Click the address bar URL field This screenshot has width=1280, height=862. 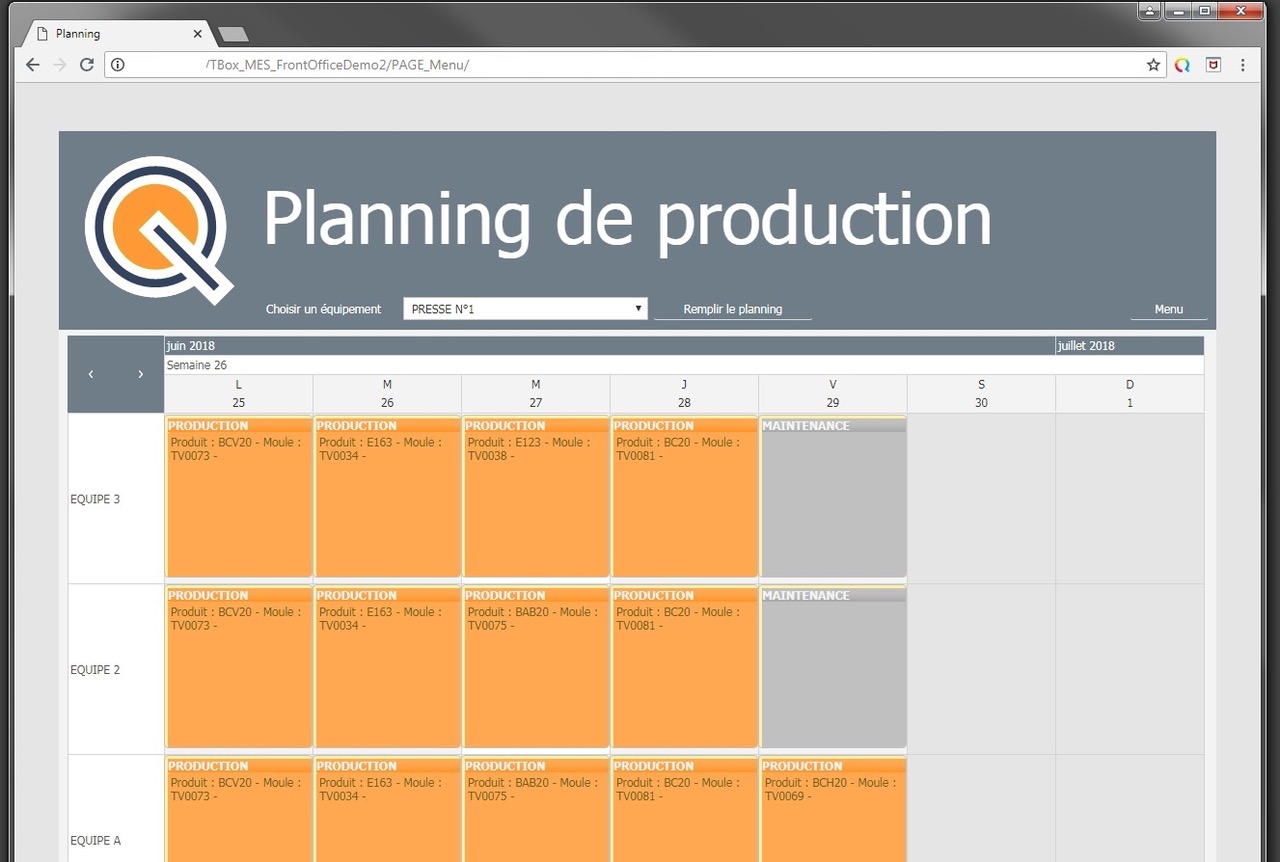point(635,65)
